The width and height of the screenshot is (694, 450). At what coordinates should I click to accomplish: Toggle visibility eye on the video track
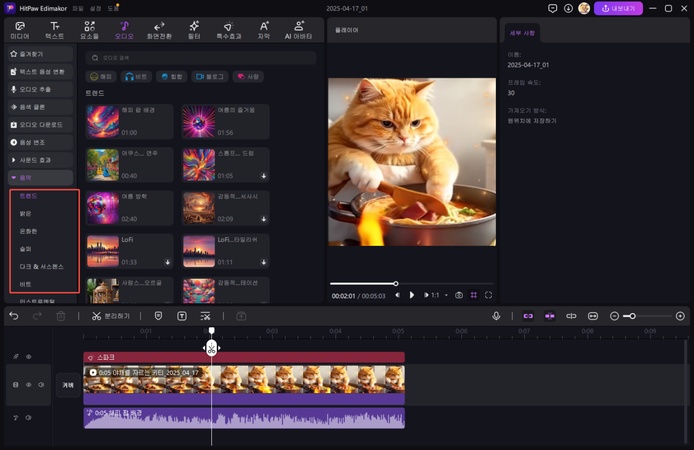tap(28, 384)
